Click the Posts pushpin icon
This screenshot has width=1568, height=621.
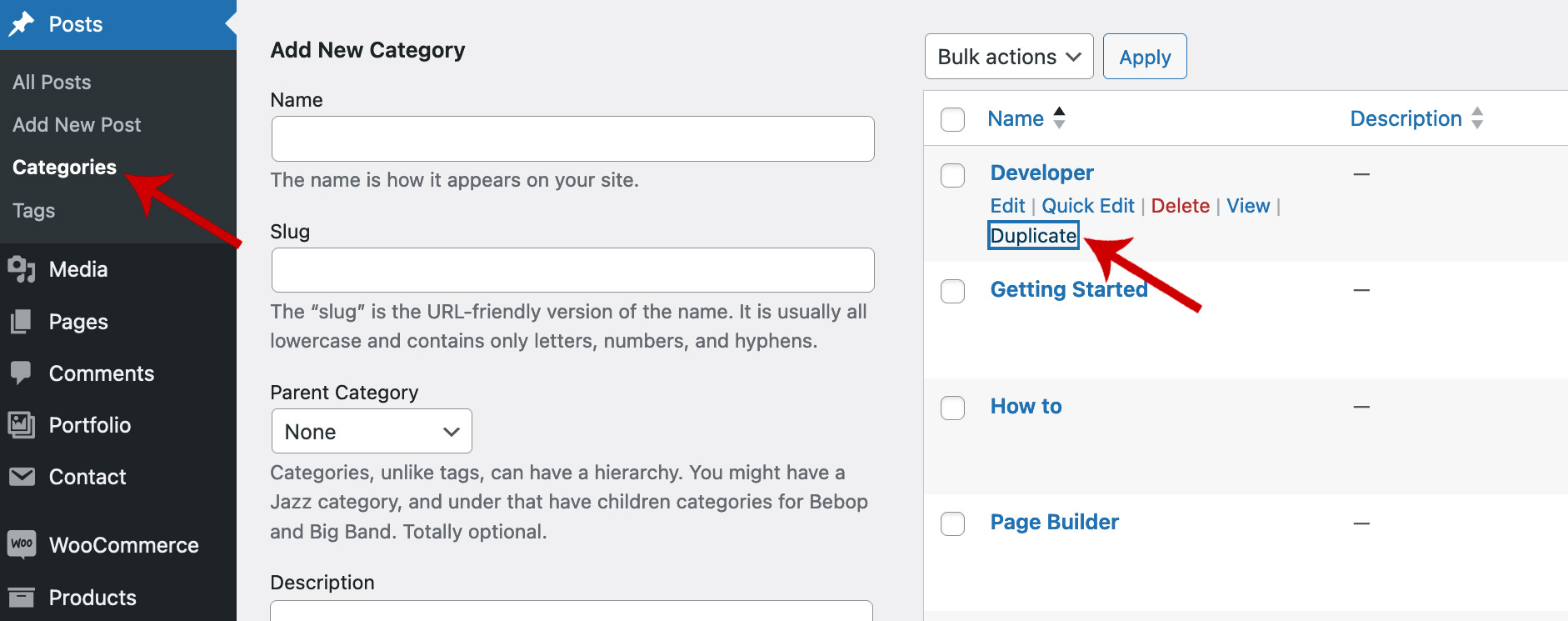point(22,24)
